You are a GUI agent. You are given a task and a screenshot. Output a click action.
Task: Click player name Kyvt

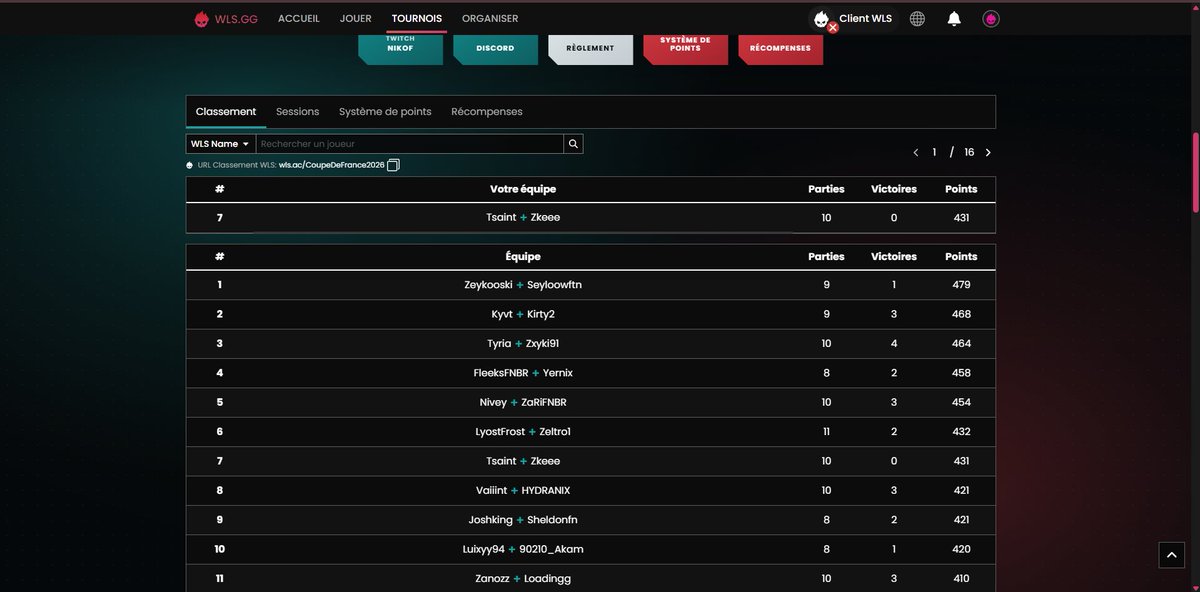tap(502, 314)
